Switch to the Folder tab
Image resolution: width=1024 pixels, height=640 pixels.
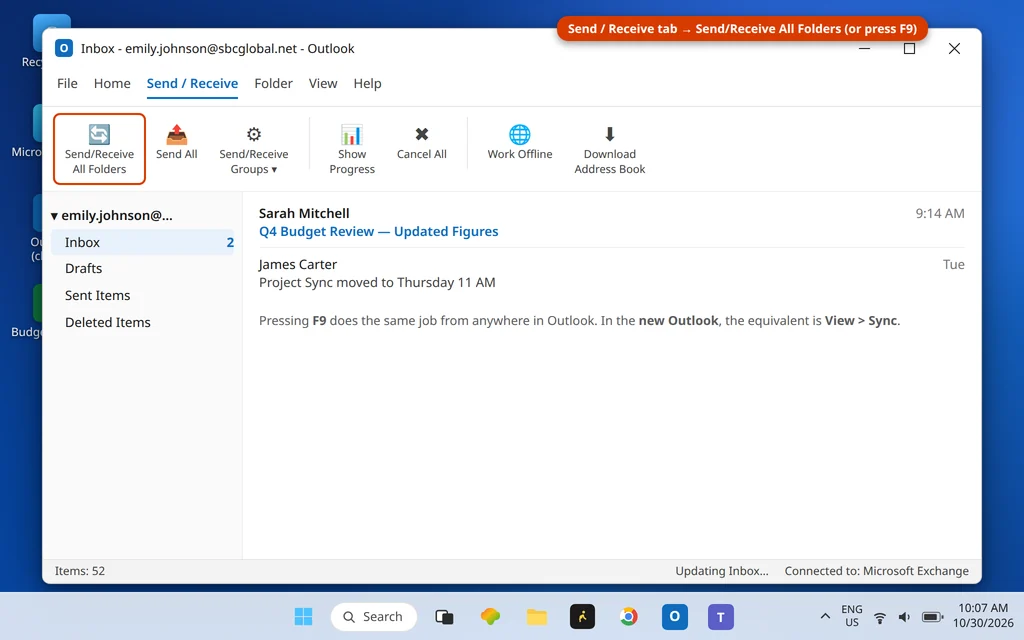274,84
